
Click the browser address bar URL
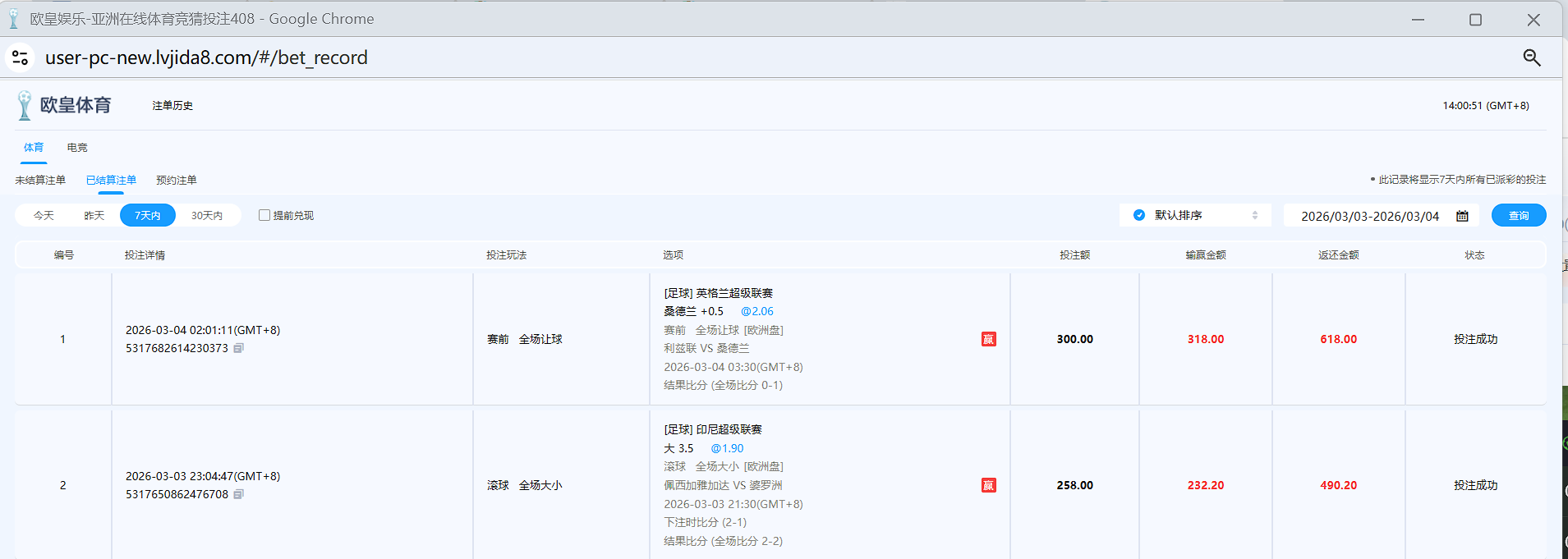pyautogui.click(x=206, y=57)
